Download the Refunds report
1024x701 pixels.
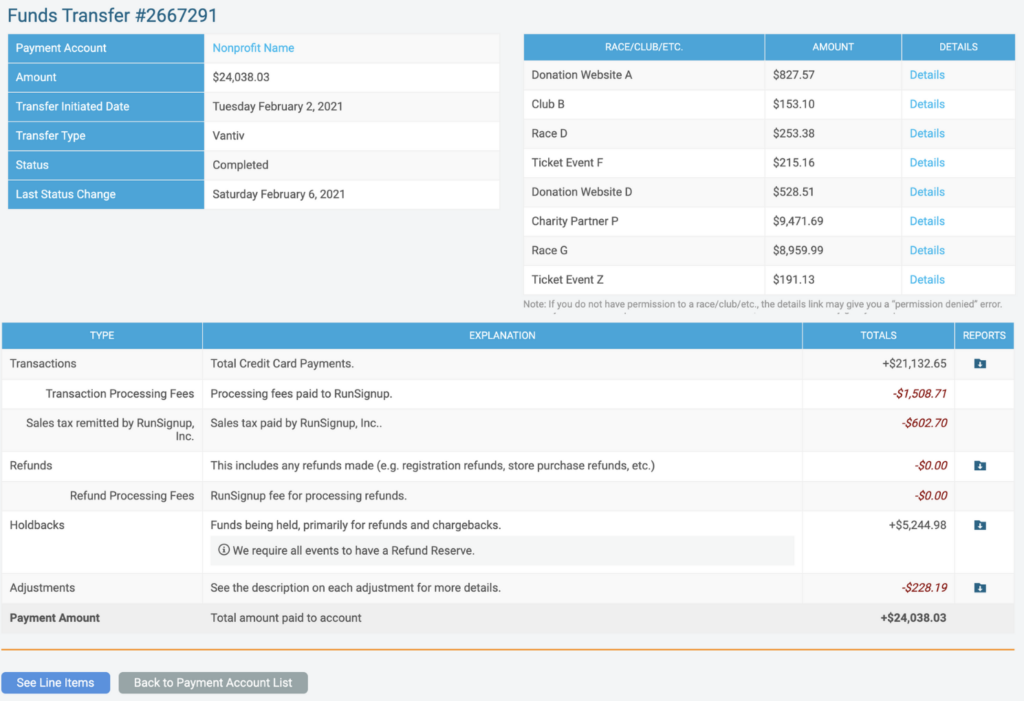[980, 466]
